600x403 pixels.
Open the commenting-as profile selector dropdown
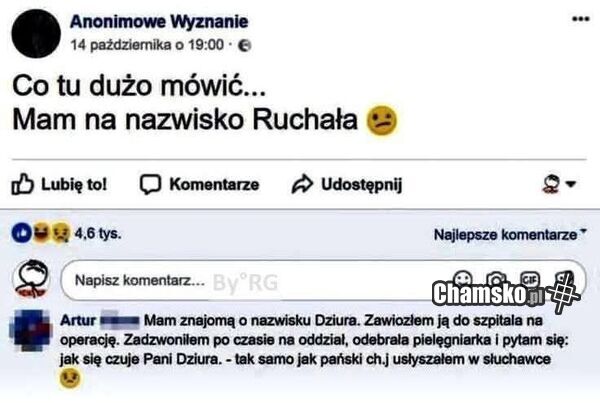(559, 184)
